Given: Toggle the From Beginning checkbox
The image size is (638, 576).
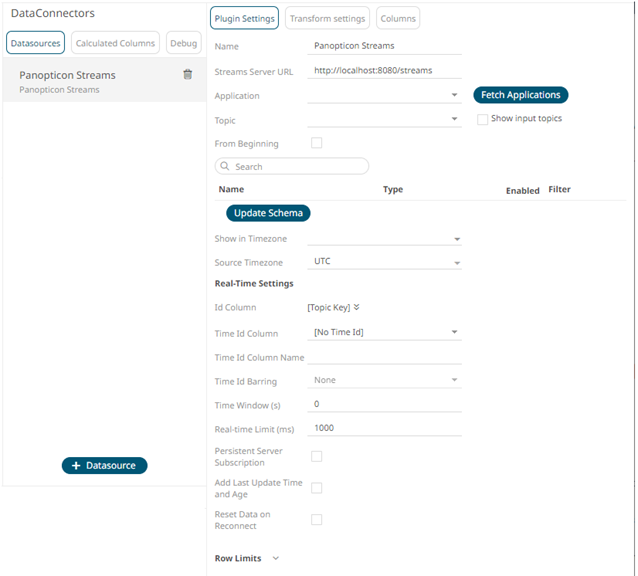Looking at the screenshot, I should (x=316, y=143).
